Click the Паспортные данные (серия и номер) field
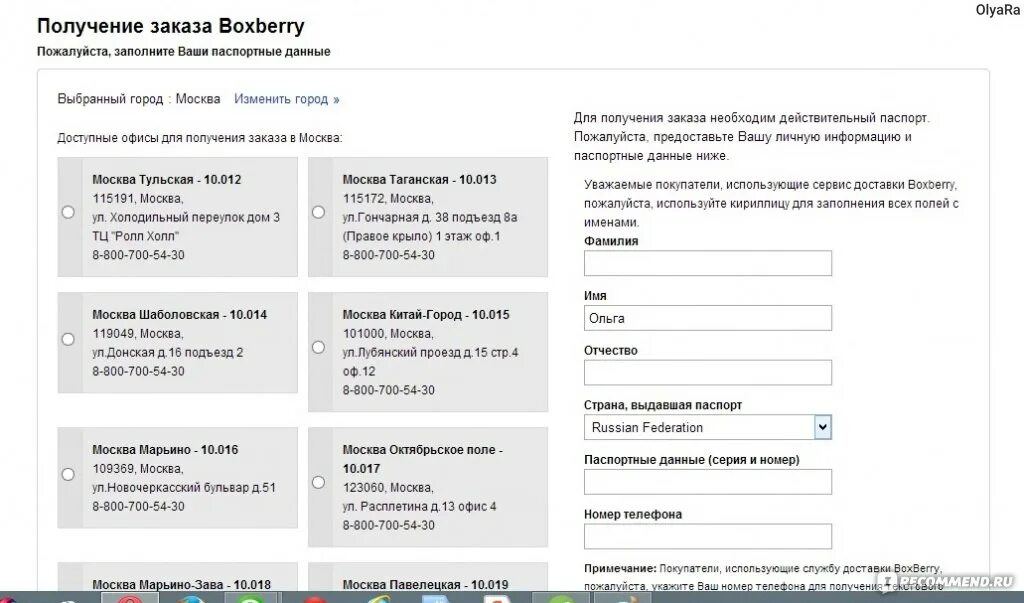Viewport: 1024px width, 603px height. click(707, 482)
